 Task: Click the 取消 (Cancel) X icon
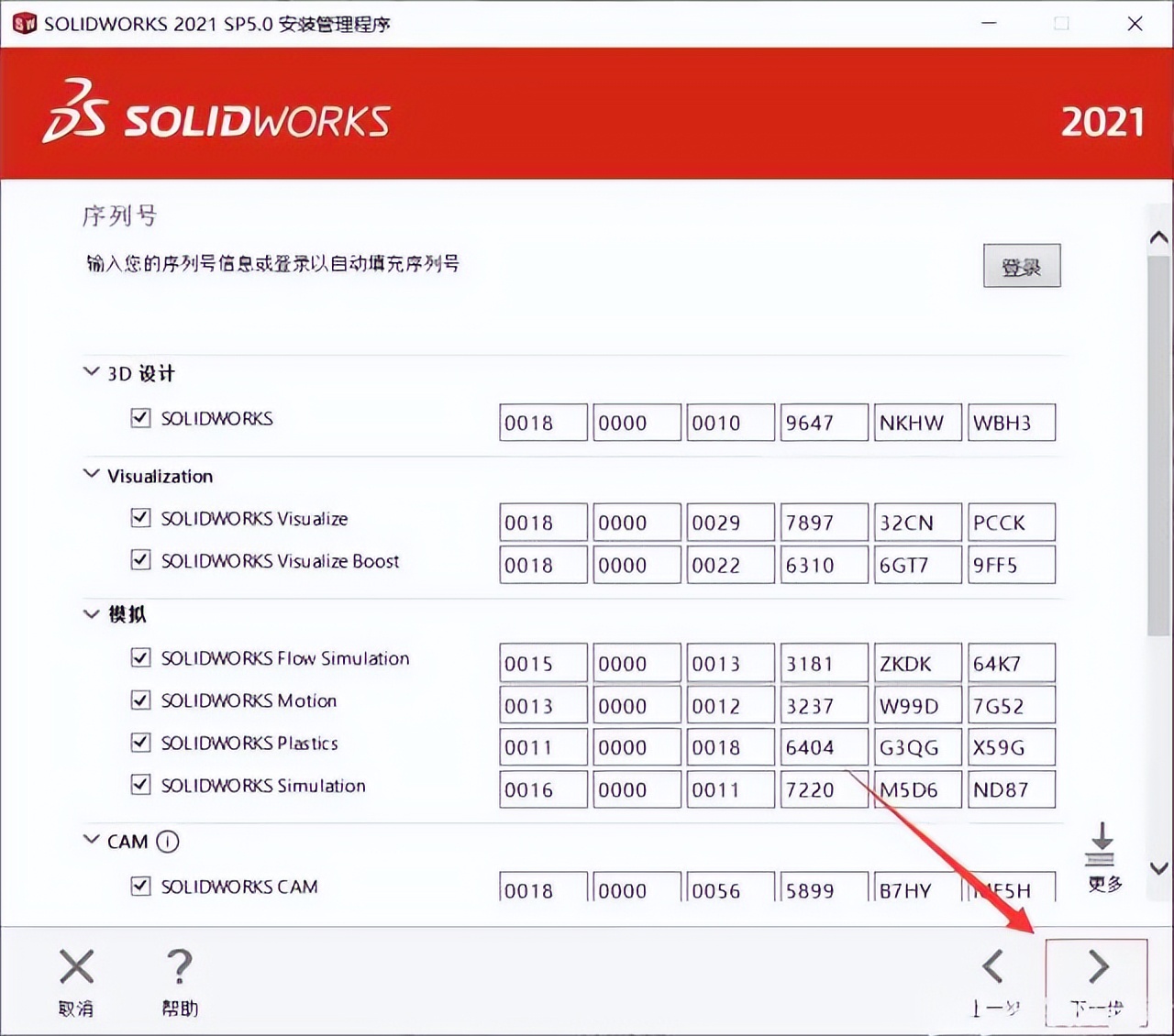point(76,967)
